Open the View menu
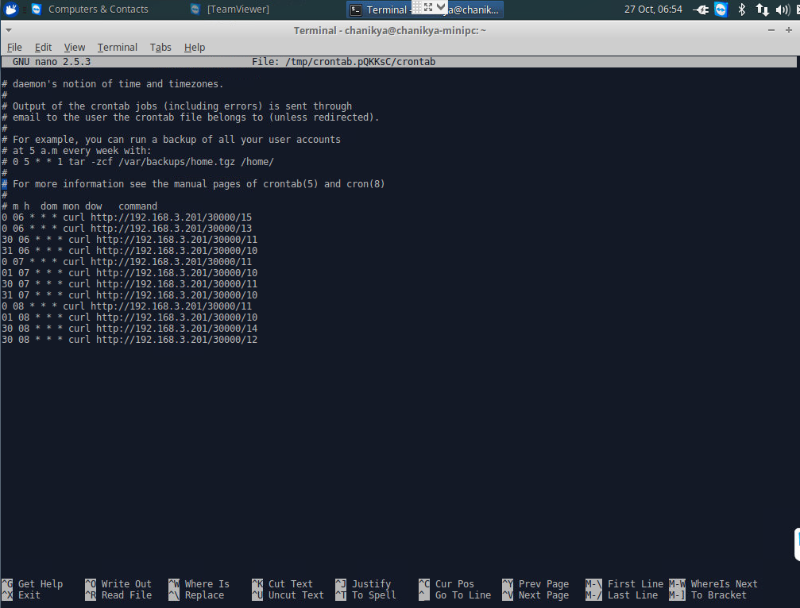800x608 pixels. (x=74, y=47)
